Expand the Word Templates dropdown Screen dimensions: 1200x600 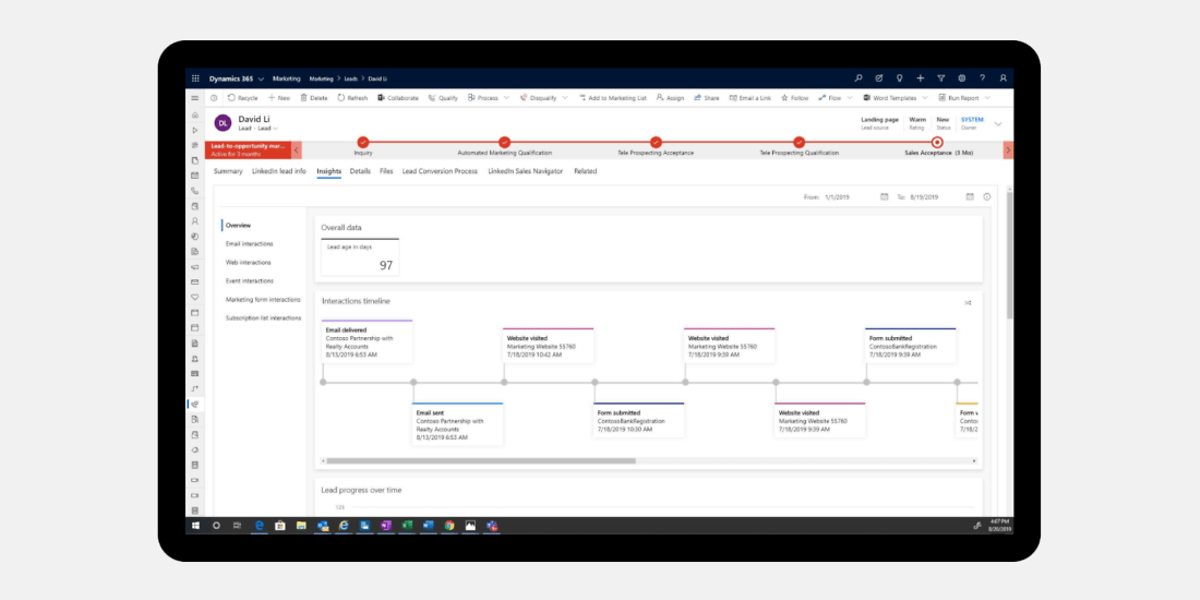click(925, 98)
